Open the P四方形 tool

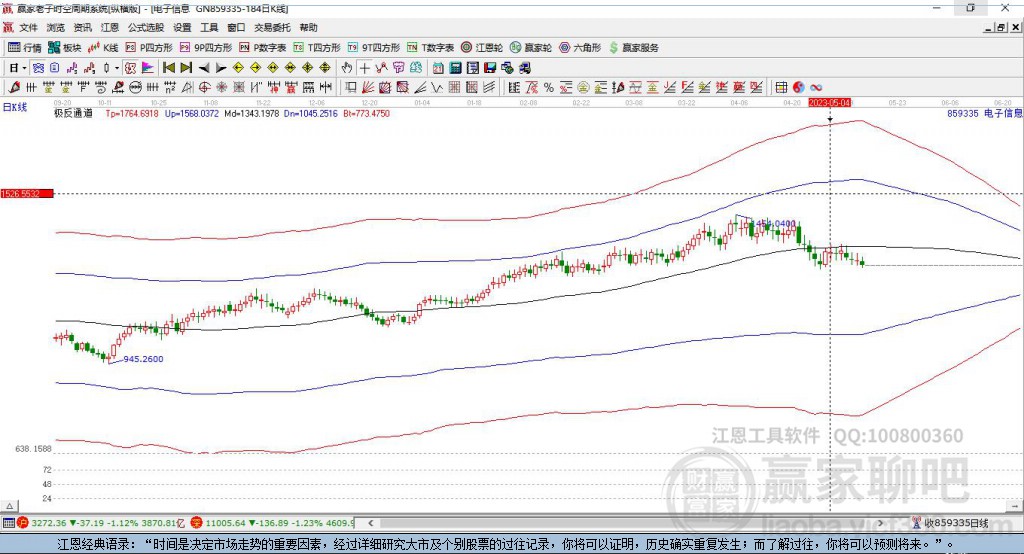(x=149, y=48)
